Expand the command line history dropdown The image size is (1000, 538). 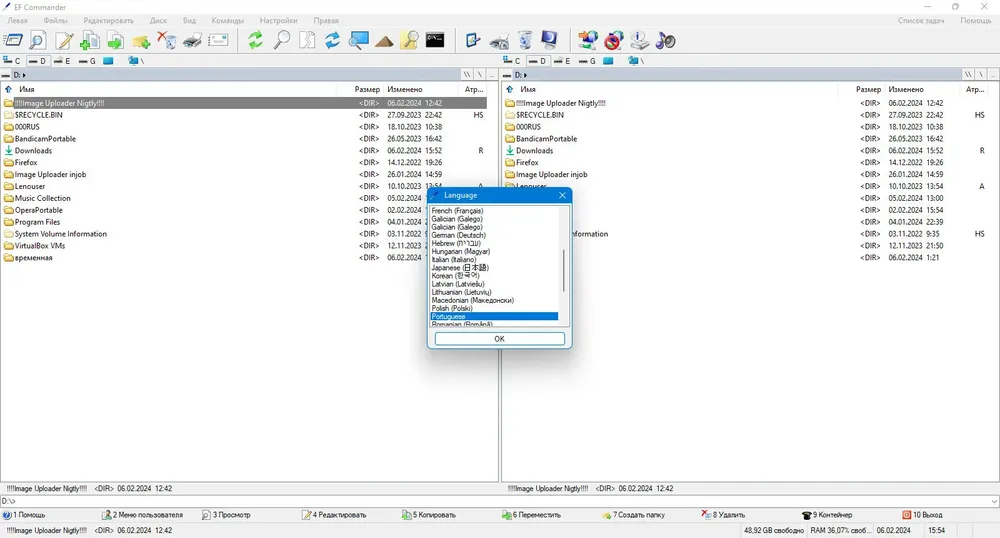pyautogui.click(x=994, y=501)
